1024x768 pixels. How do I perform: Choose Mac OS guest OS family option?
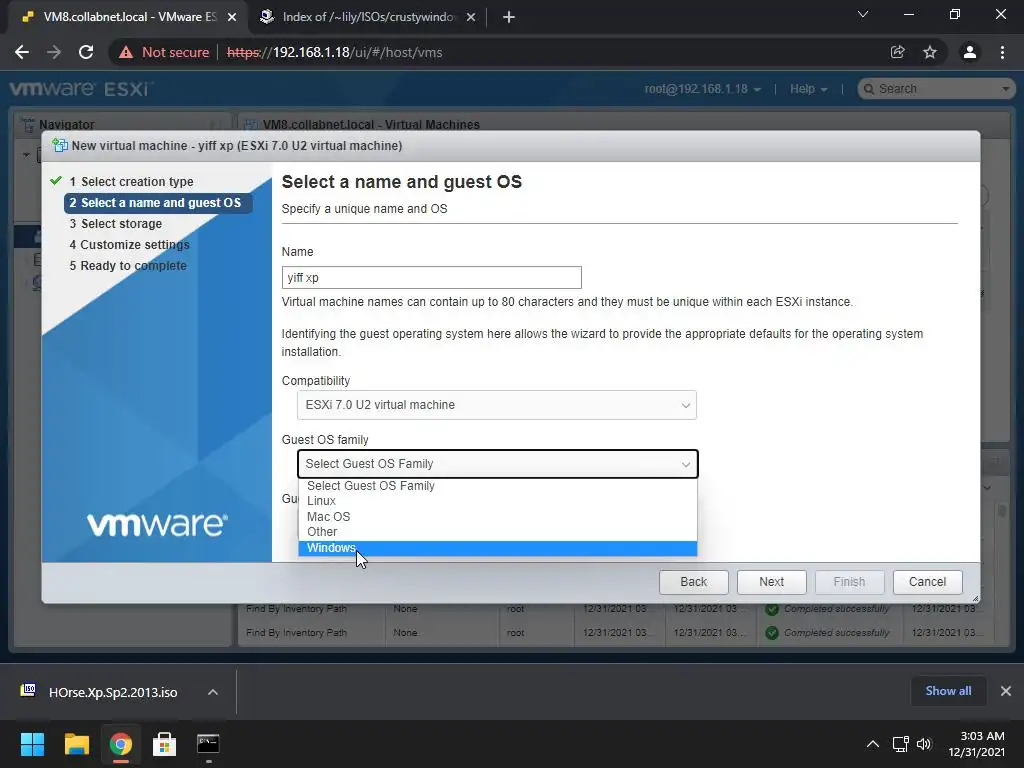pyautogui.click(x=497, y=517)
